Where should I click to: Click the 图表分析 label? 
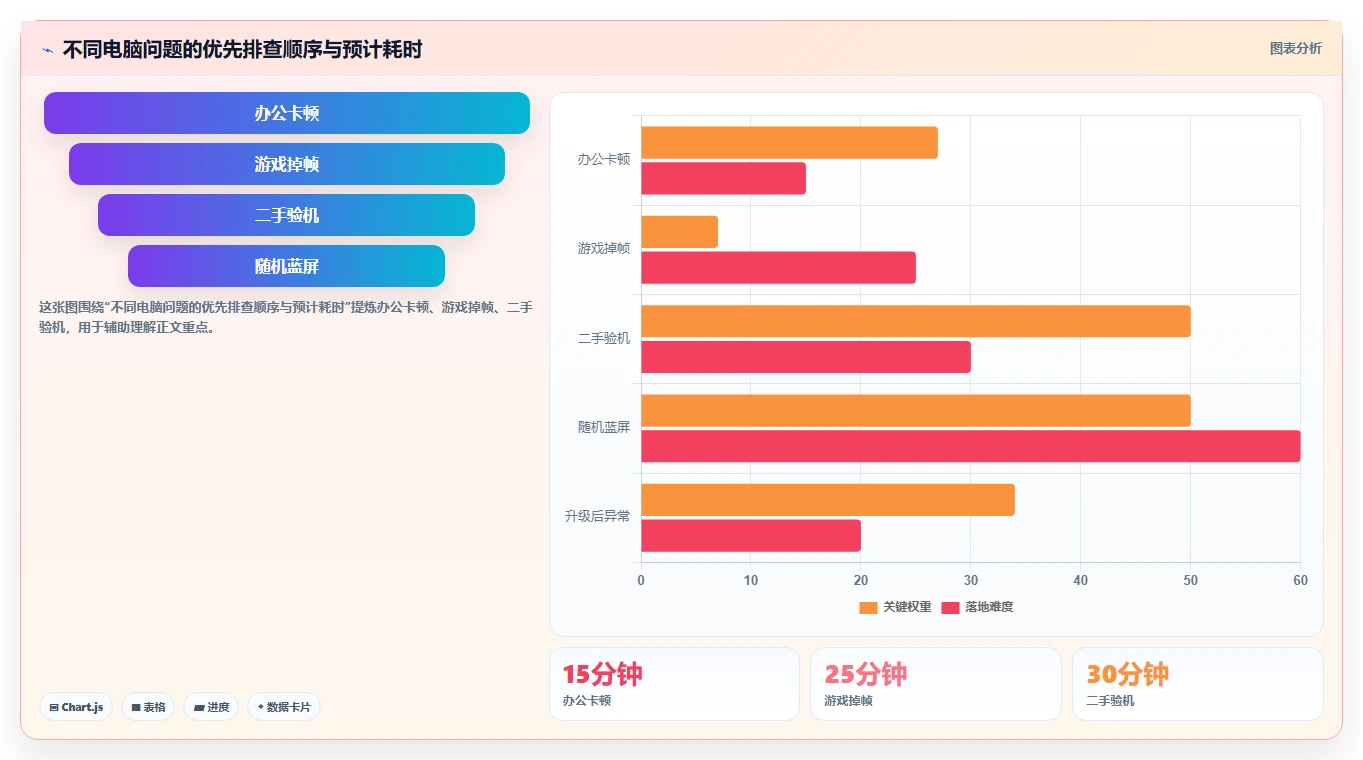pos(1295,48)
